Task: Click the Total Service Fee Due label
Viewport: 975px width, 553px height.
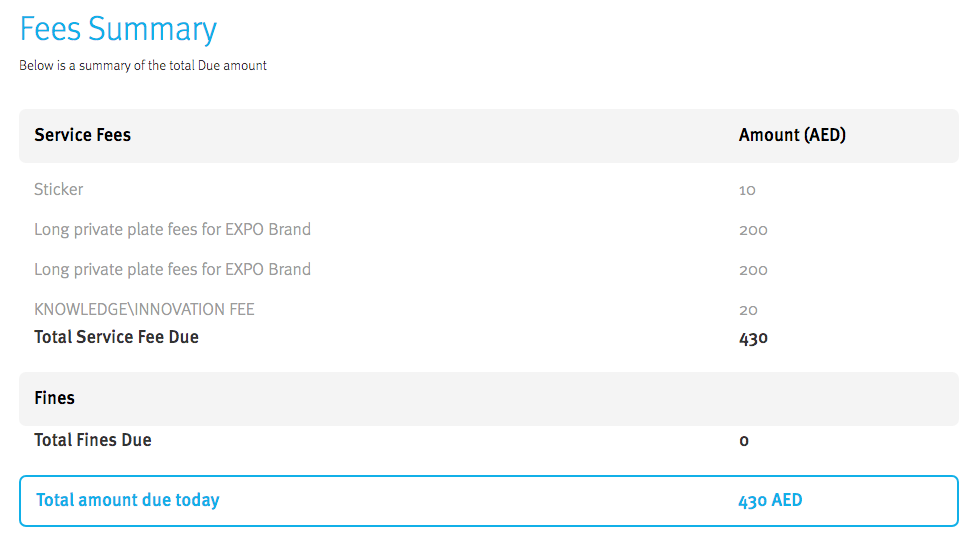Action: (116, 337)
